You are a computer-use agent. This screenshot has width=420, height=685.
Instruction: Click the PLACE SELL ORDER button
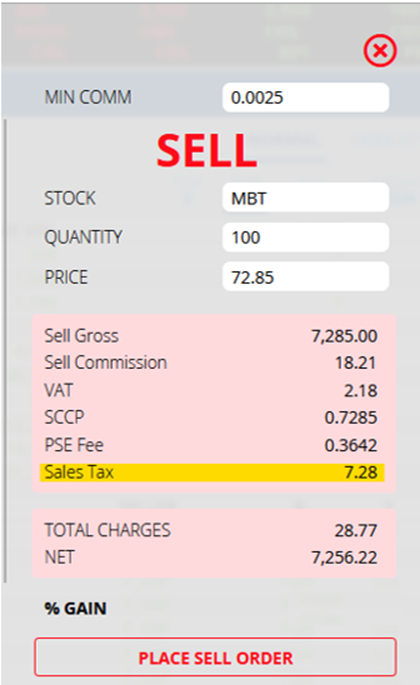coord(215,657)
